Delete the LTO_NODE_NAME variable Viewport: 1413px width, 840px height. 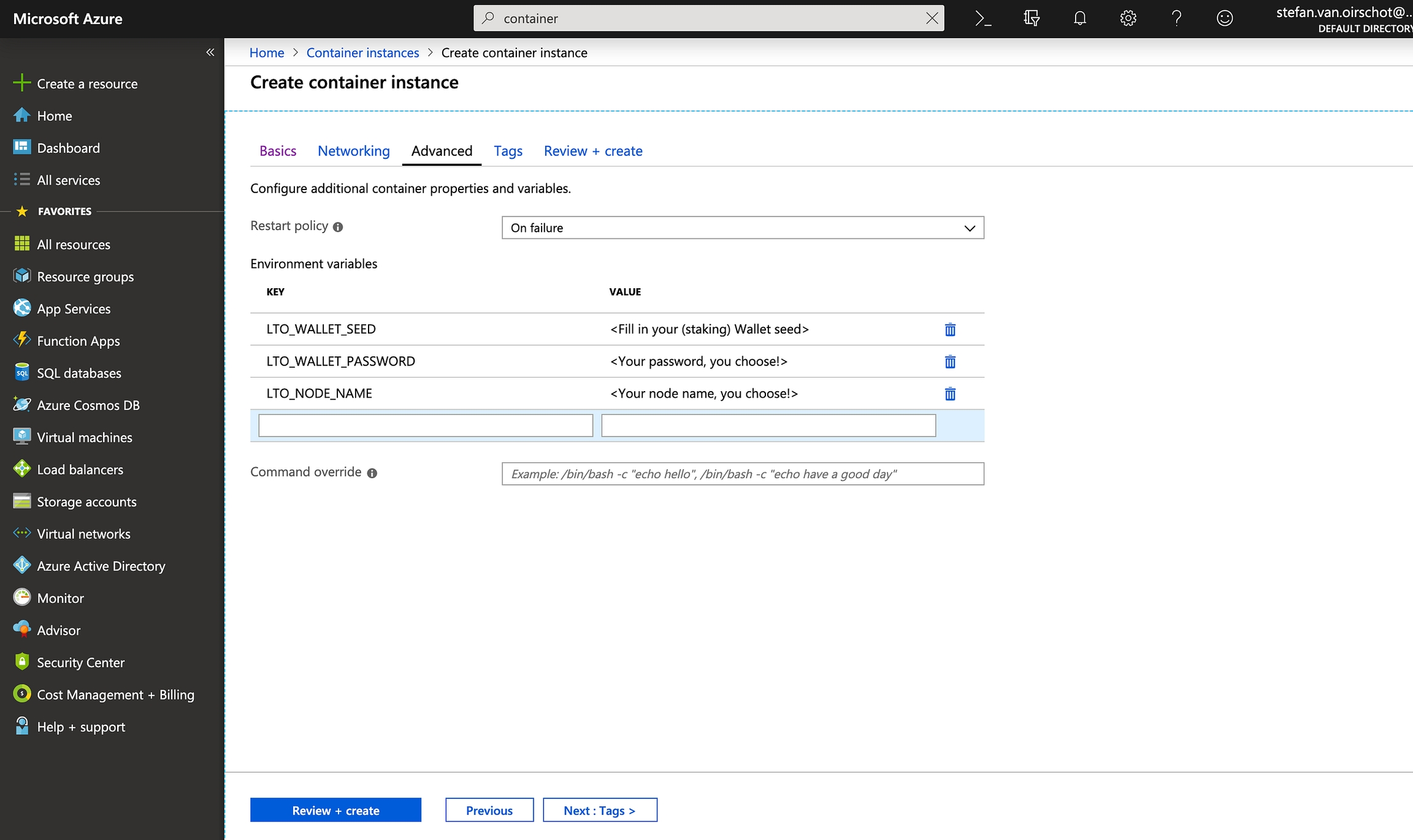[950, 394]
